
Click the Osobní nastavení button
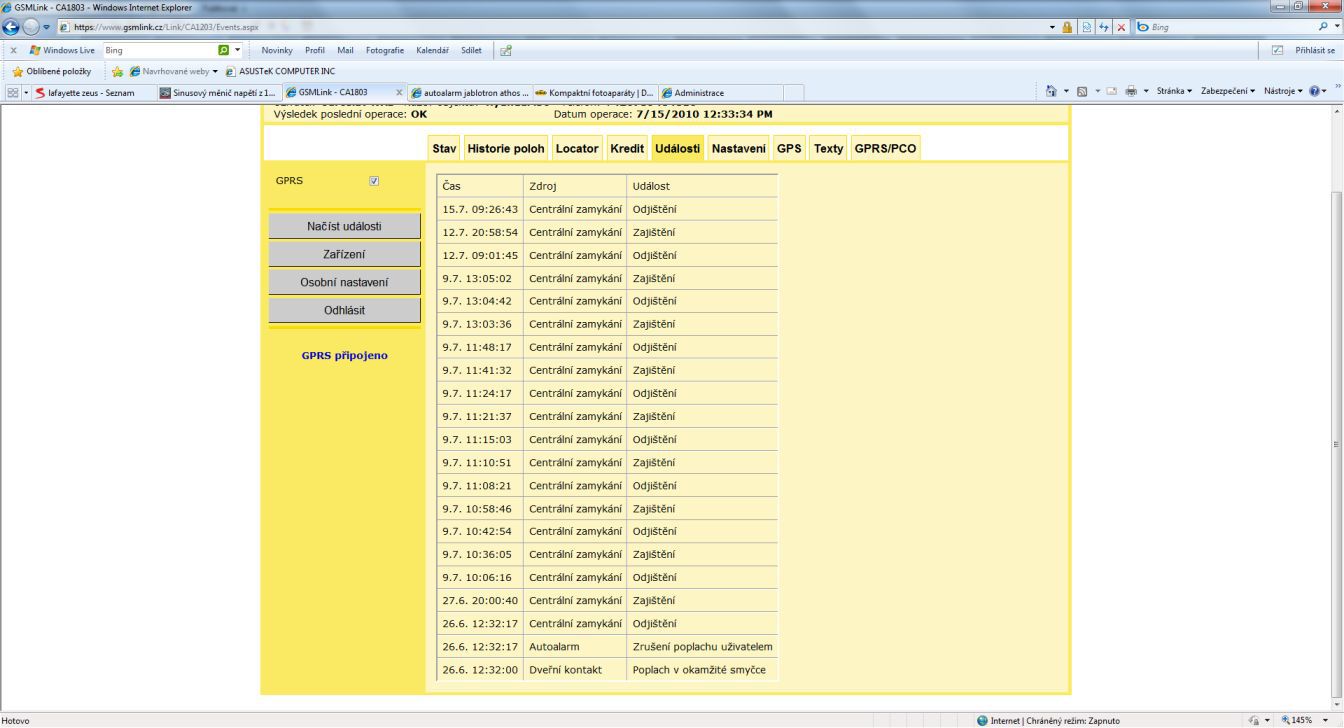(344, 282)
